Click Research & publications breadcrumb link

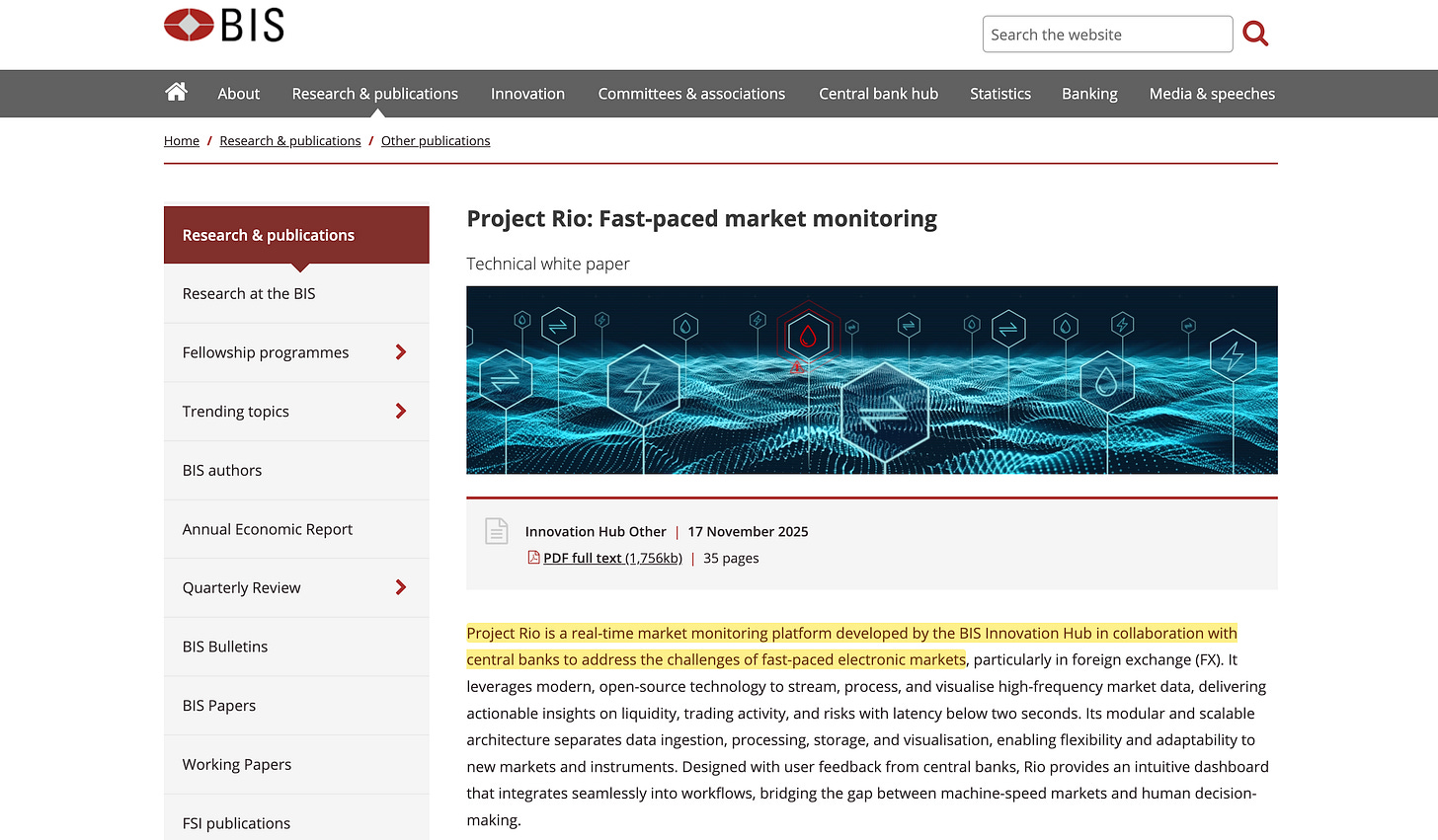290,141
